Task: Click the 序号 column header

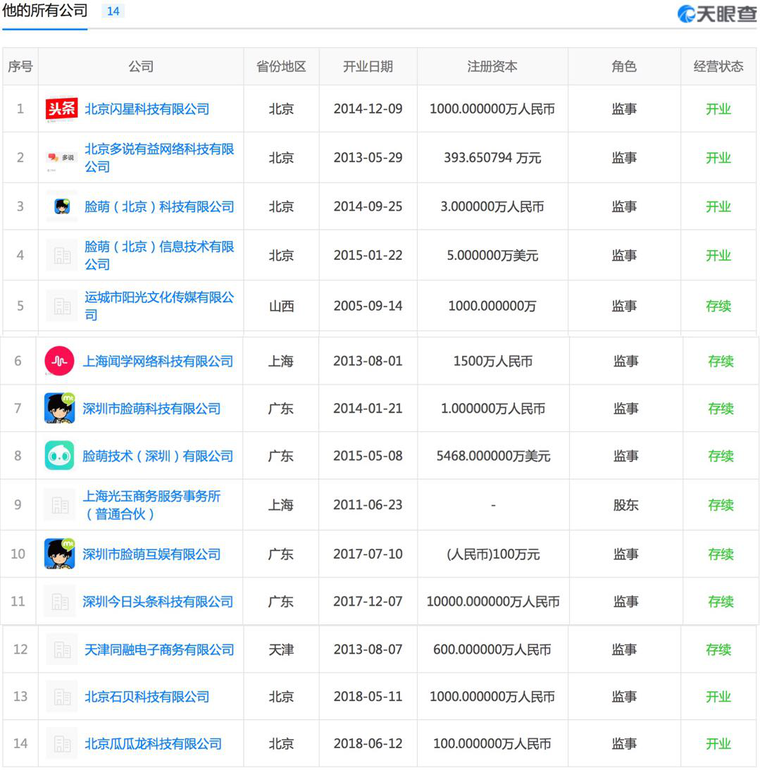Action: pos(20,66)
